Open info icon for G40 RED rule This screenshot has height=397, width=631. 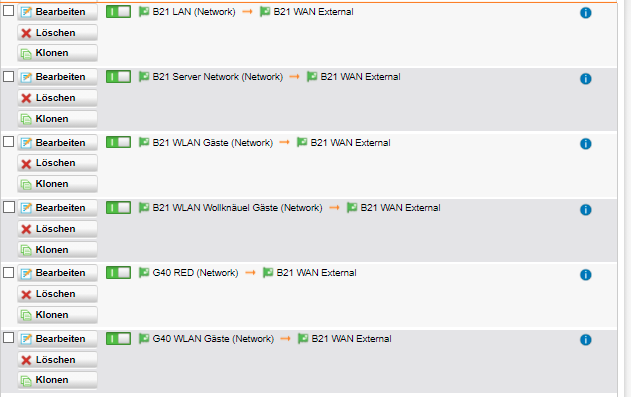586,275
